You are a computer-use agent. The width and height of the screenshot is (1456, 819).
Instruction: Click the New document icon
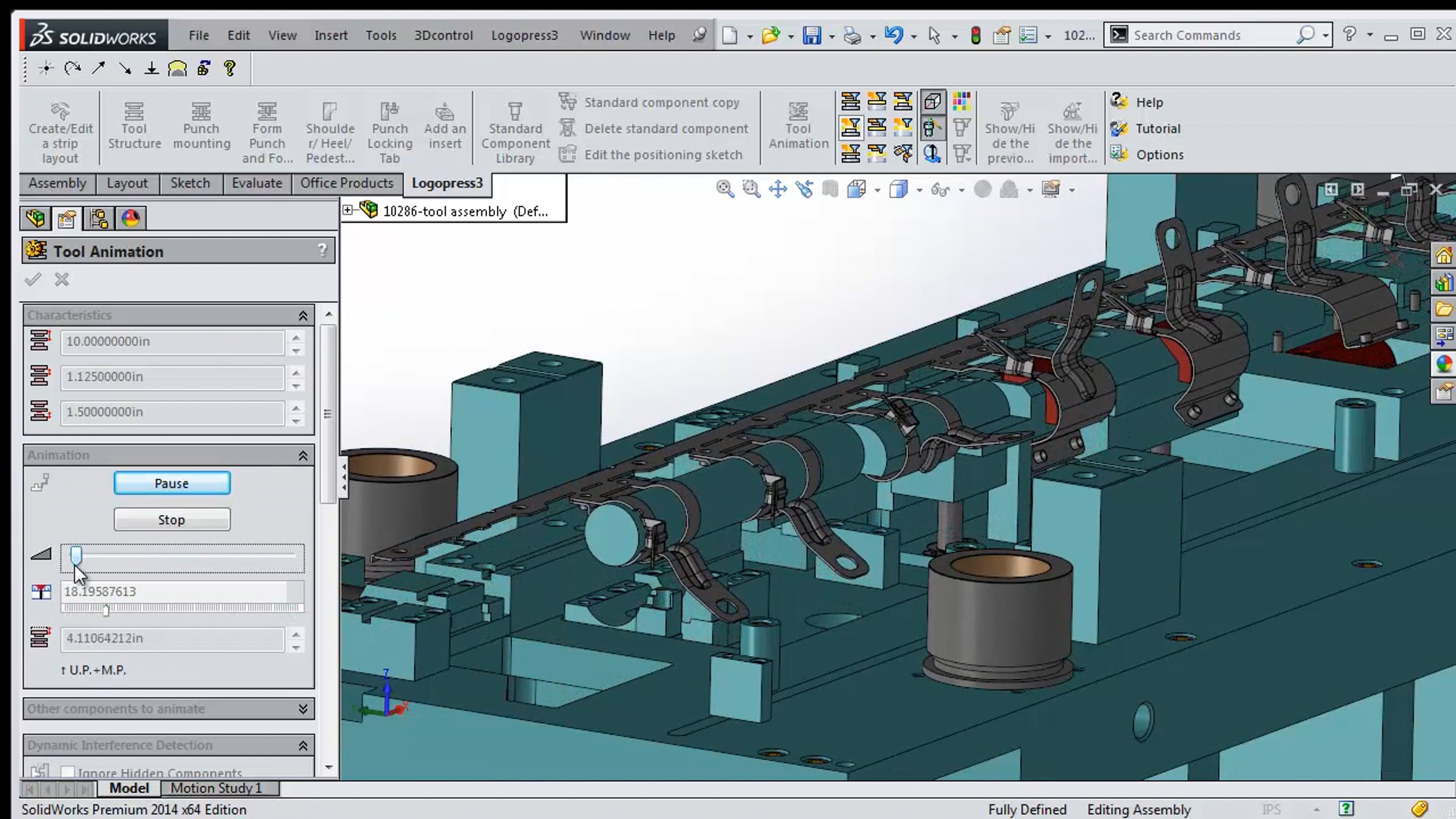click(x=730, y=35)
